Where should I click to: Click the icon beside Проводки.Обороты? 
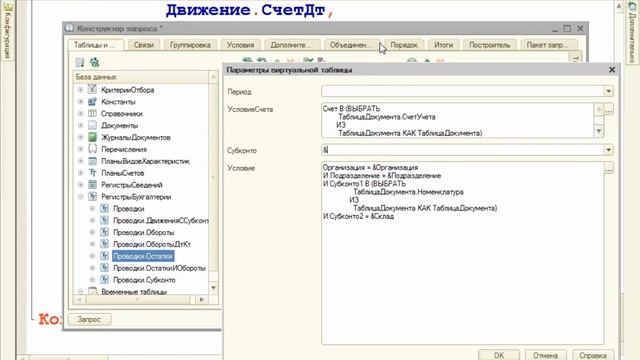104,232
